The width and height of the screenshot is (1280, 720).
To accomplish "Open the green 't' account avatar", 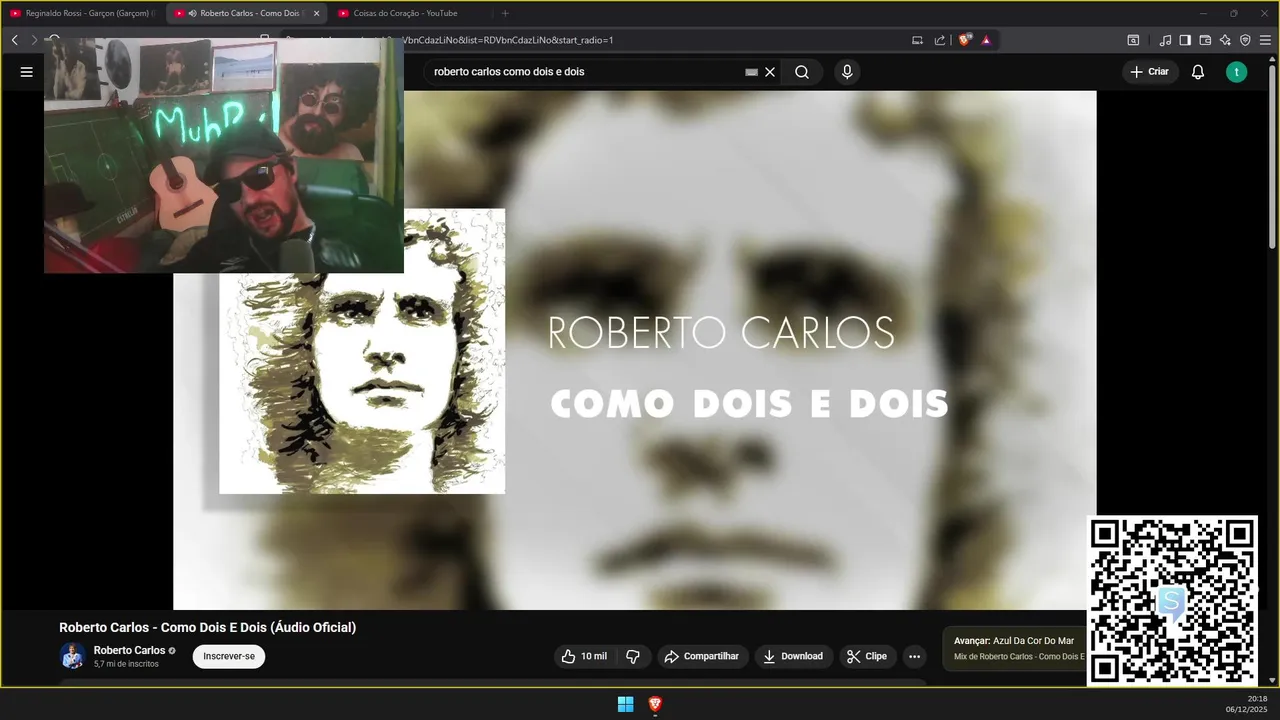I will (x=1237, y=72).
